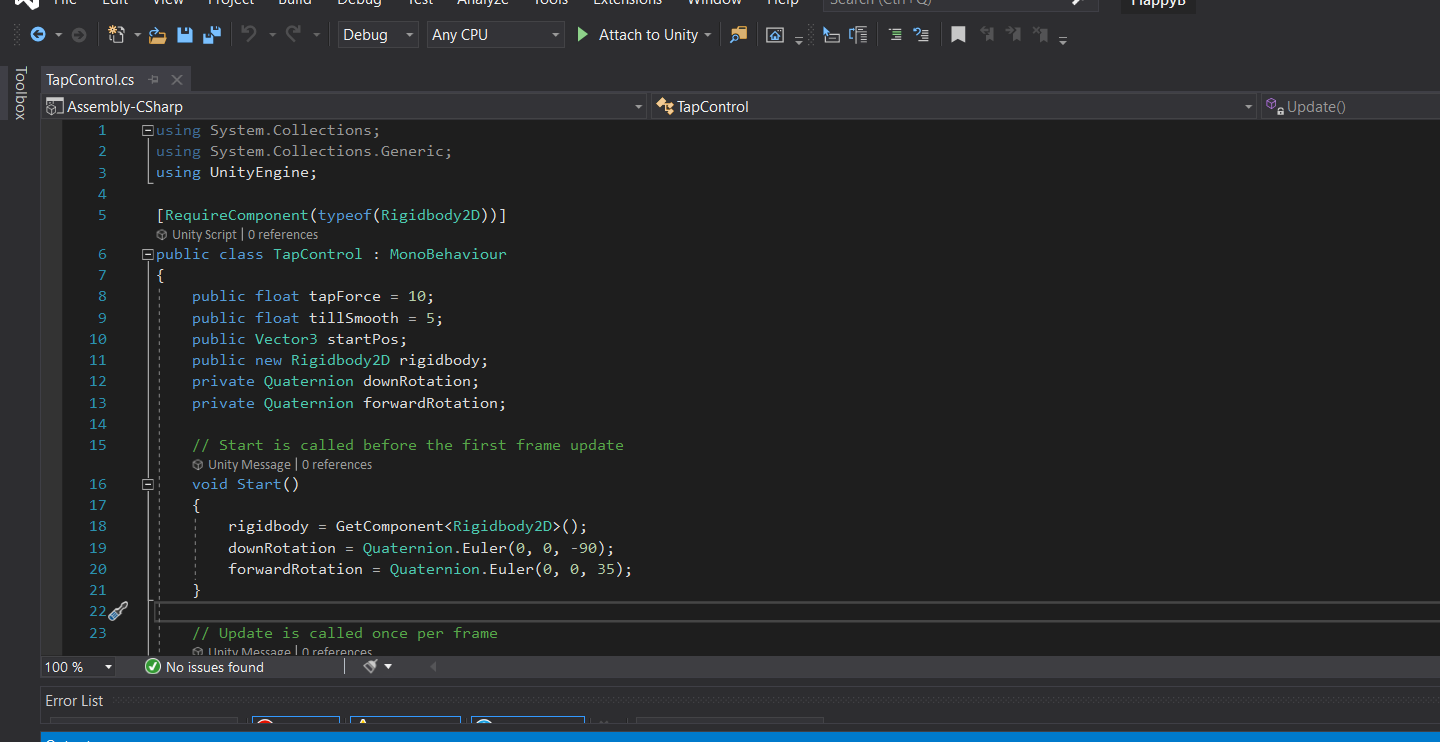Open a file with the folder icon
Image resolution: width=1440 pixels, height=742 pixels.
point(158,35)
